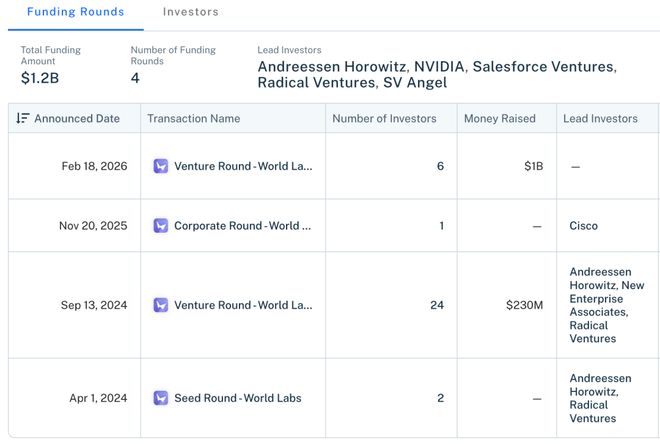Open the Seed Round - World Labs link
The image size is (660, 444).
pos(238,398)
